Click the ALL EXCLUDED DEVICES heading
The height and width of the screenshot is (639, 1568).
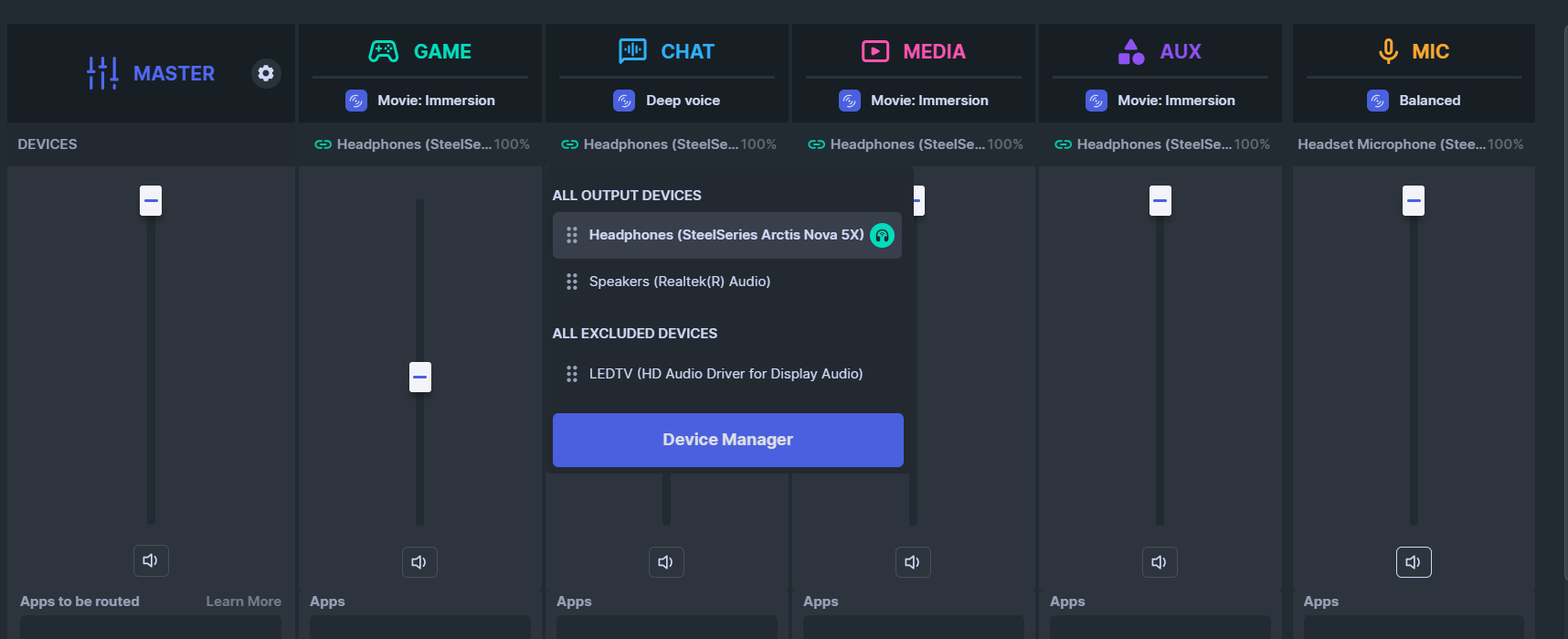pos(635,334)
